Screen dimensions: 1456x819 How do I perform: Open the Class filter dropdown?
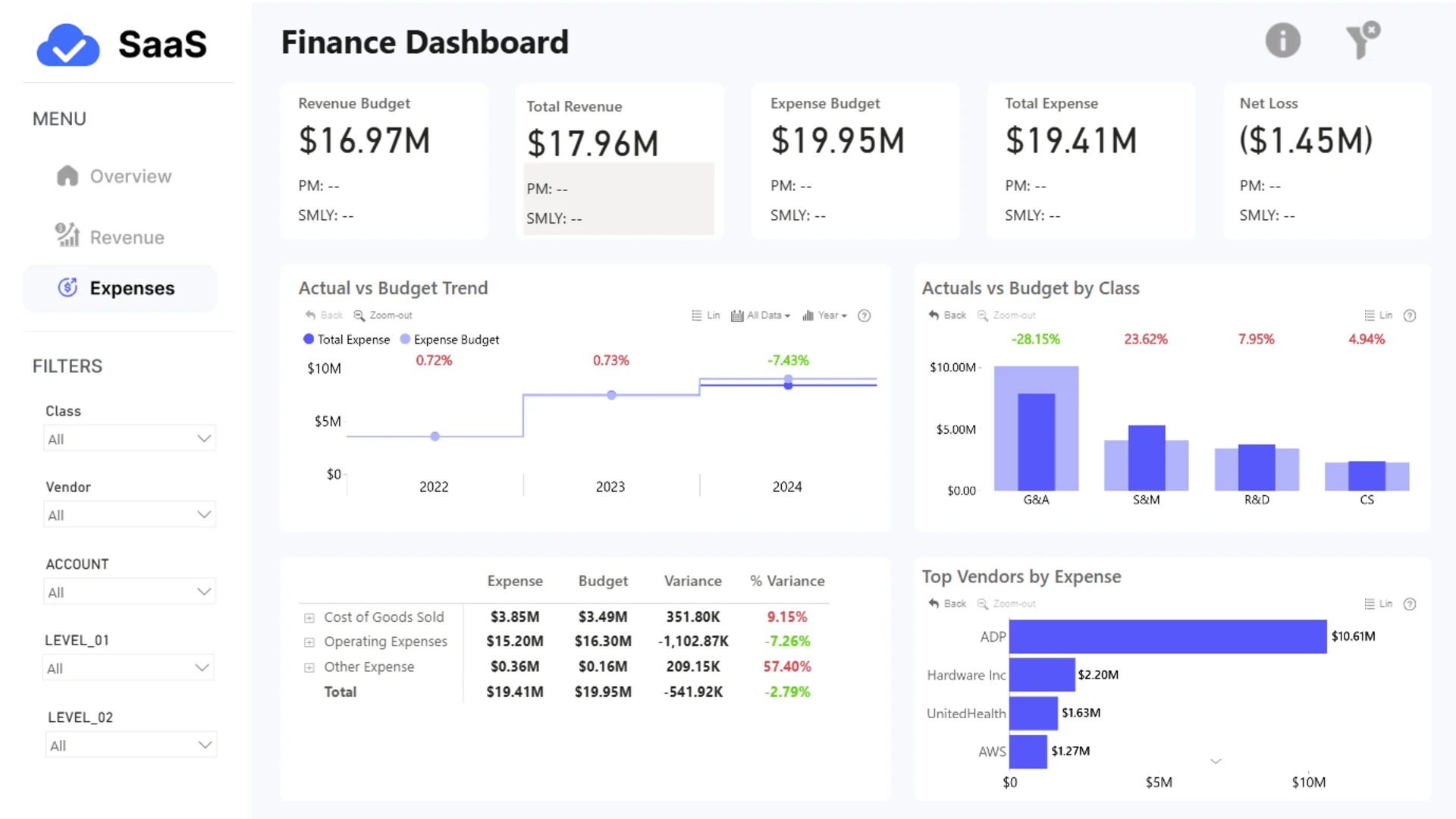pos(130,438)
